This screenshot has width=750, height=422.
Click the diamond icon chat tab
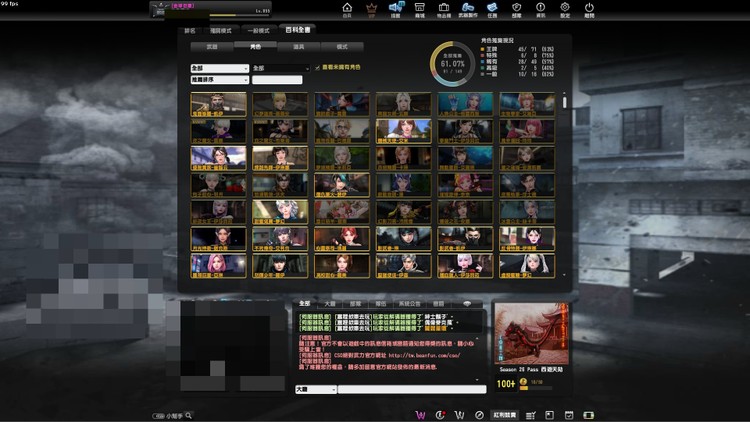pos(467,304)
